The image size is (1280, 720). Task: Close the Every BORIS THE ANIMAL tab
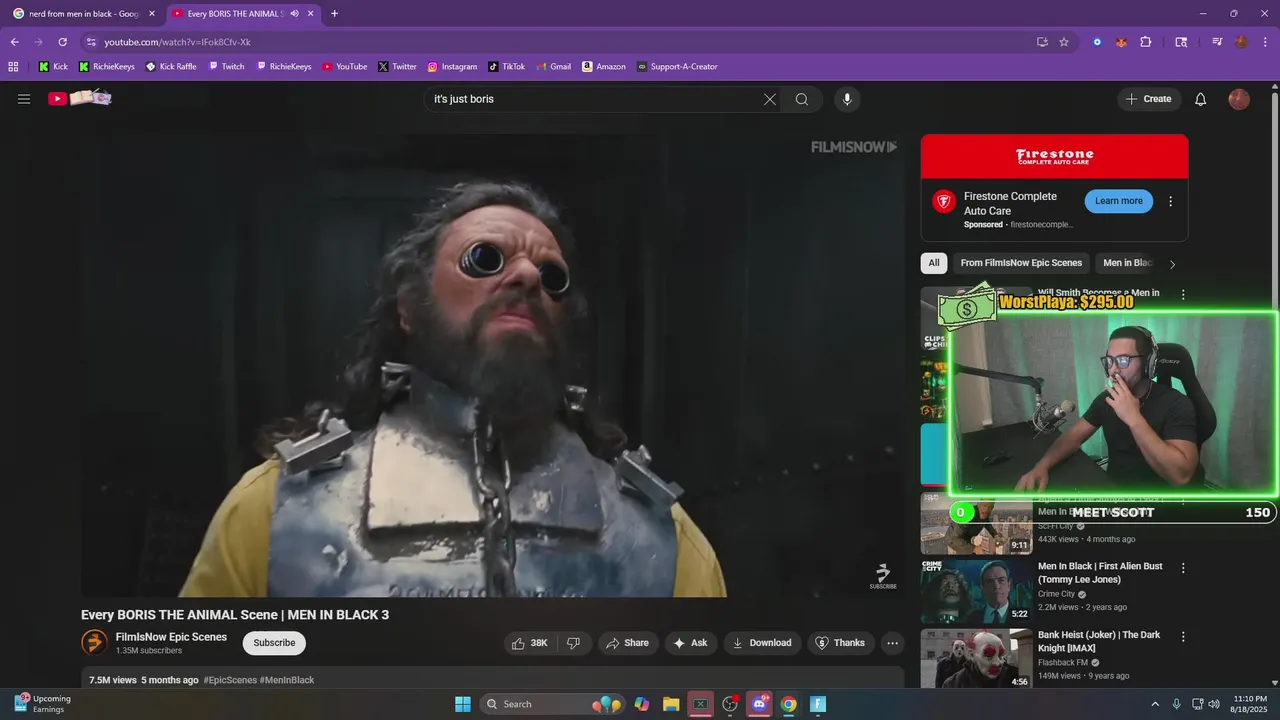(x=311, y=14)
